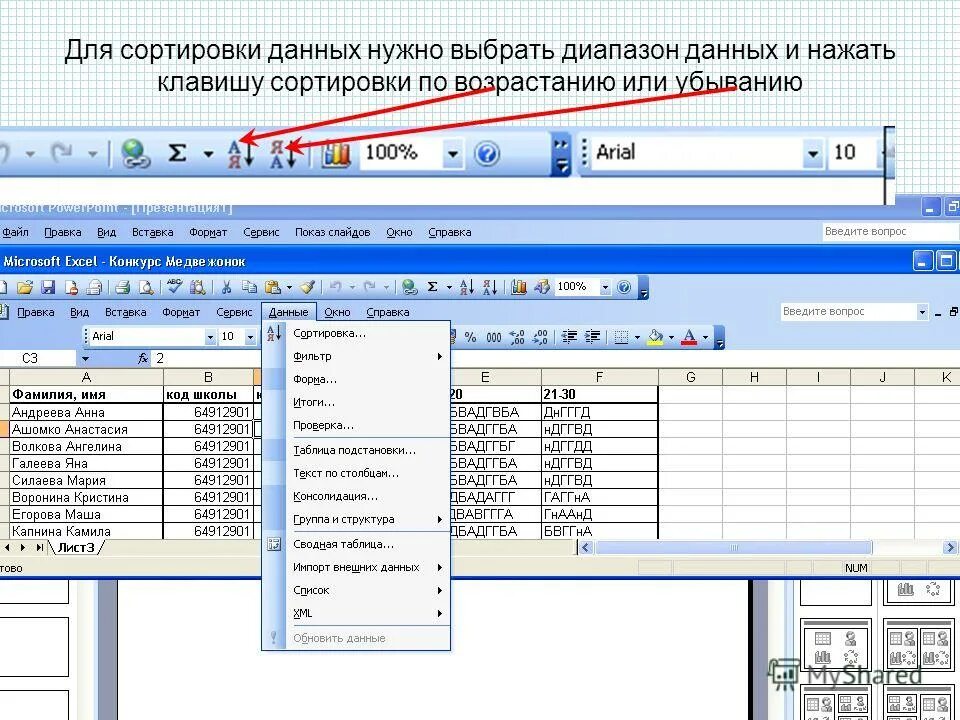Open Arial font dropdown in enlarged top toolbar
The image size is (960, 720).
click(x=812, y=153)
